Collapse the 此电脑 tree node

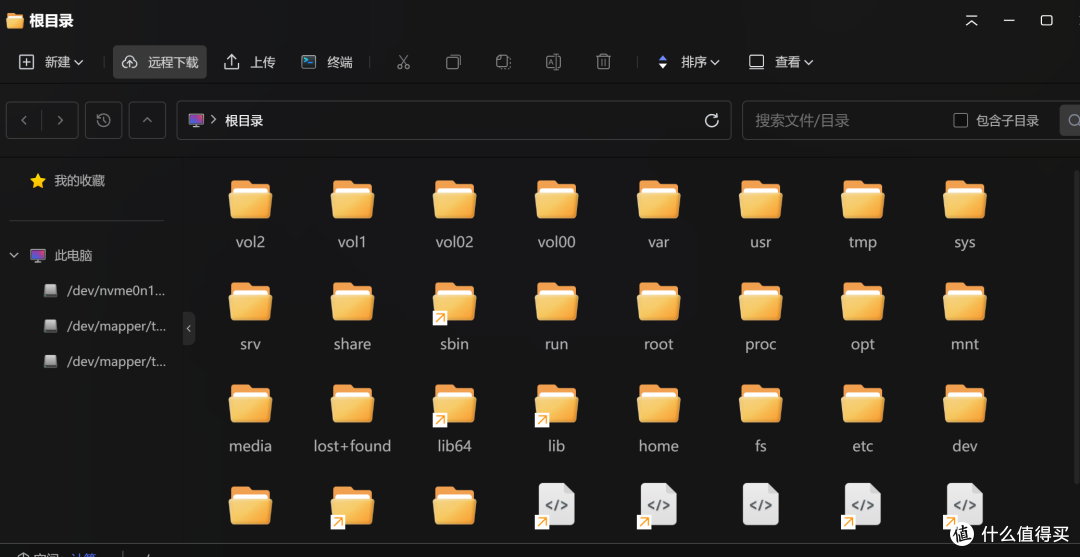click(14, 255)
